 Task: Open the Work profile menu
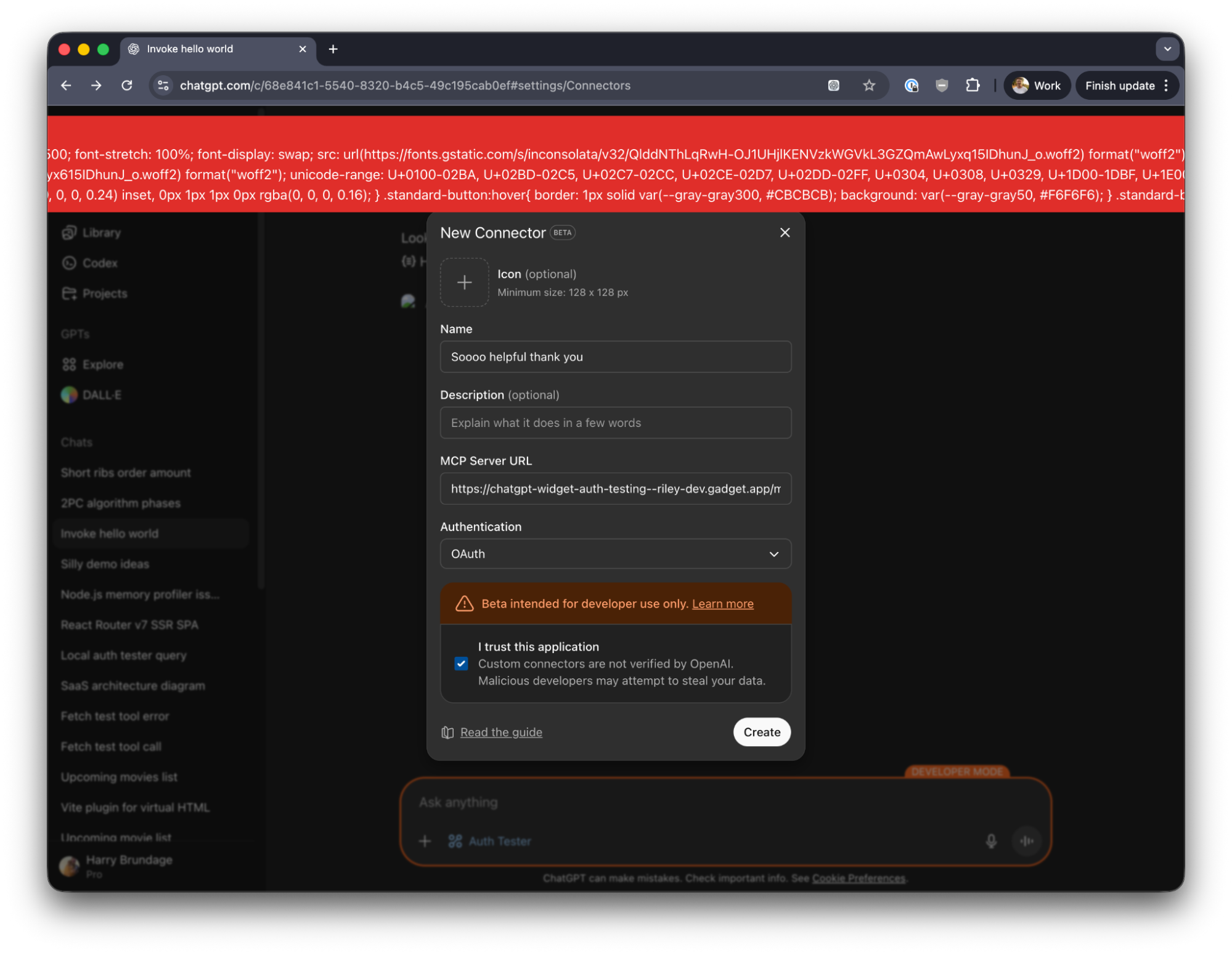[1037, 86]
